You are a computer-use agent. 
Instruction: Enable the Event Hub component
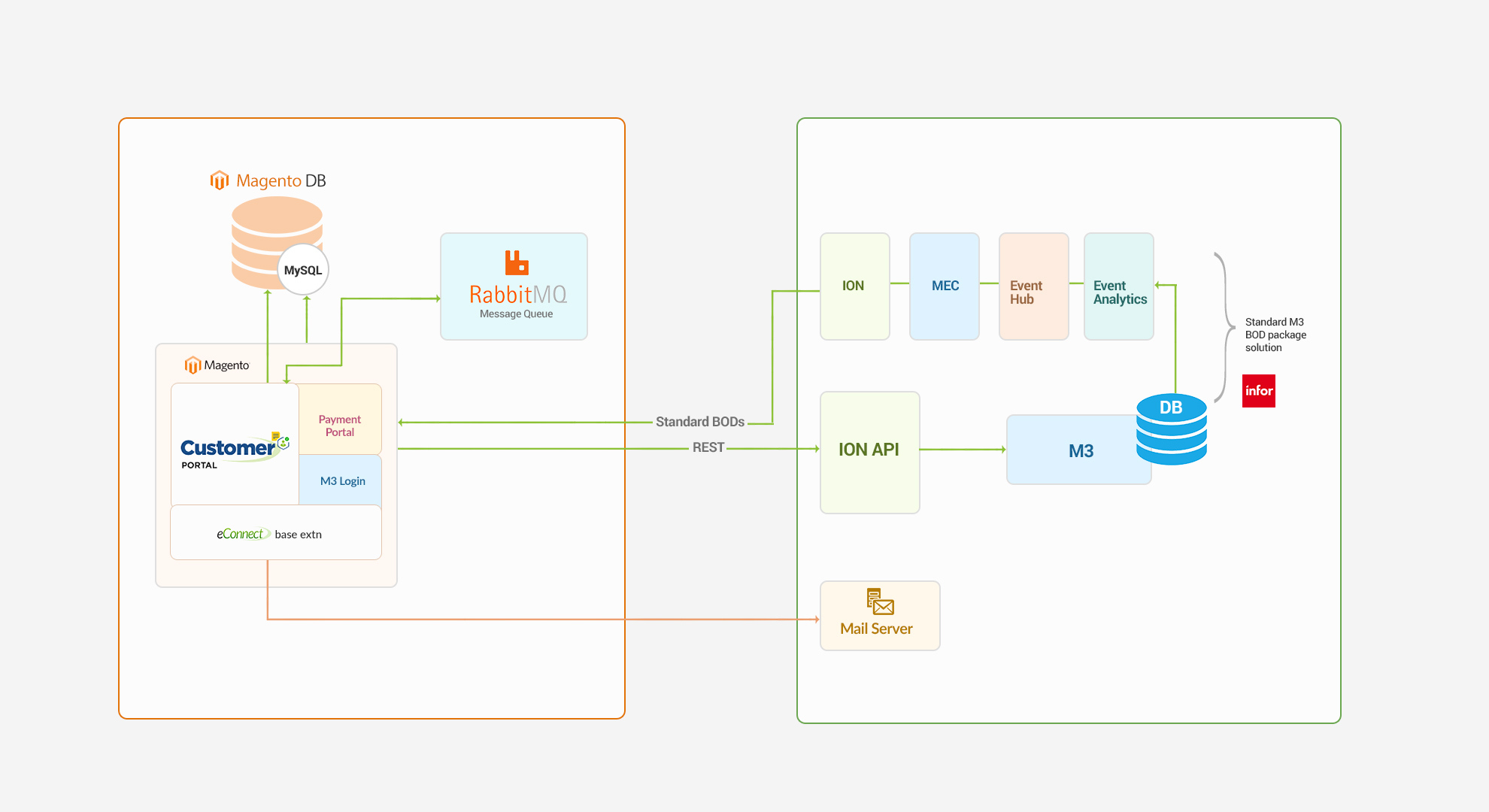pos(1033,292)
